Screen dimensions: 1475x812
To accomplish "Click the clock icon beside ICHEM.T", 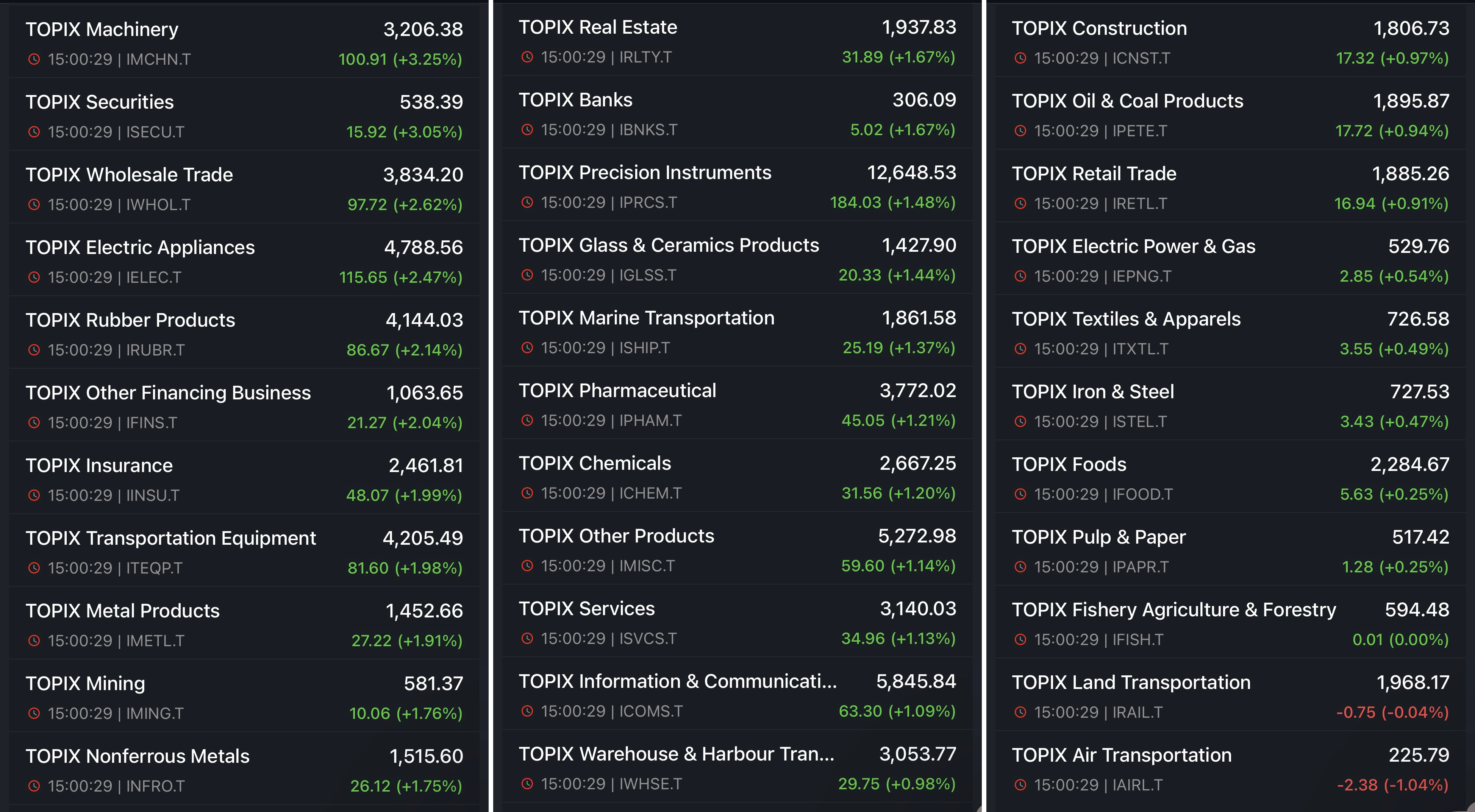I will point(527,493).
